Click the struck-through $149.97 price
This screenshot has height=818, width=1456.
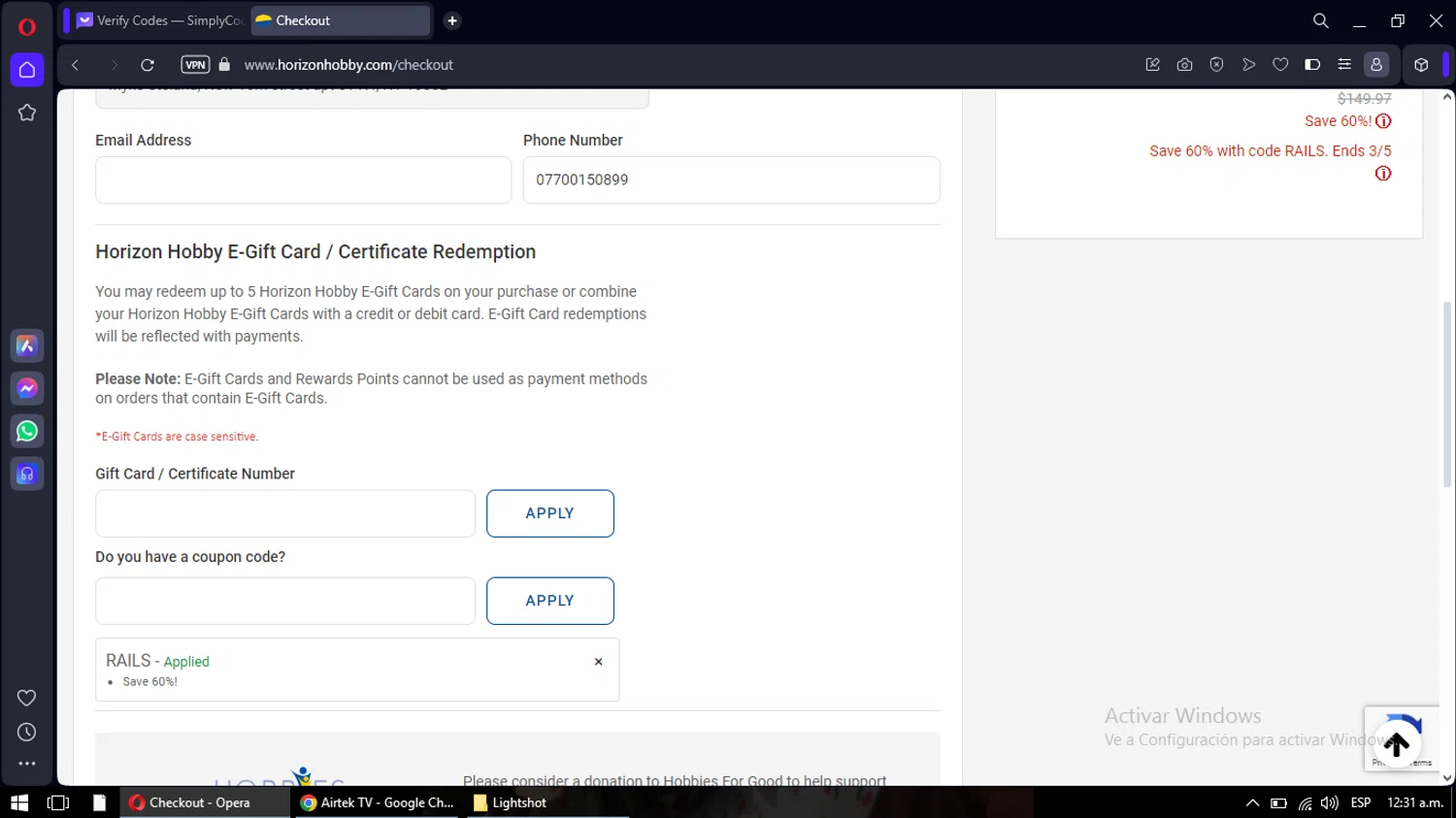coord(1364,98)
